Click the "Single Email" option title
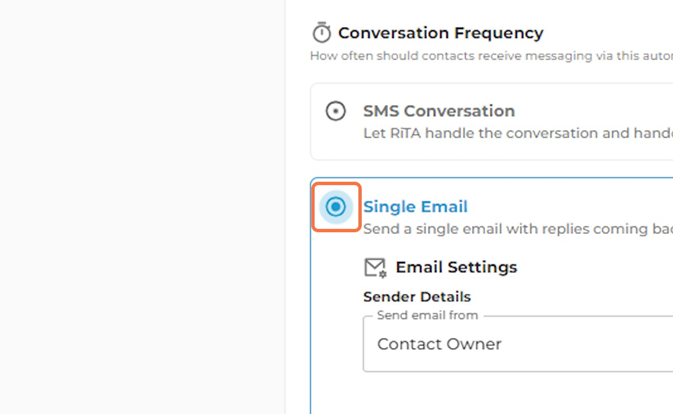673x414 pixels. tap(415, 207)
